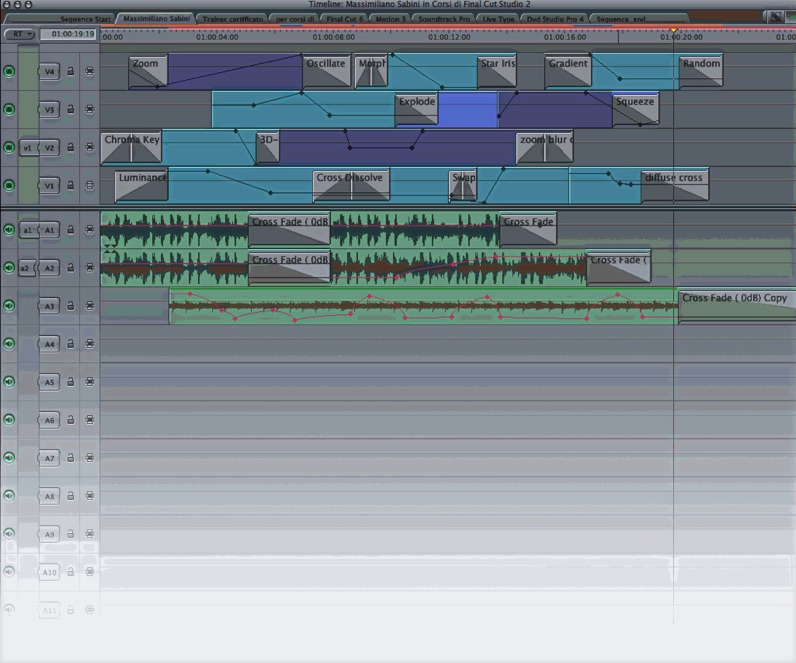Click the yellow playhead marker in ruler
796x663 pixels.
click(x=674, y=31)
